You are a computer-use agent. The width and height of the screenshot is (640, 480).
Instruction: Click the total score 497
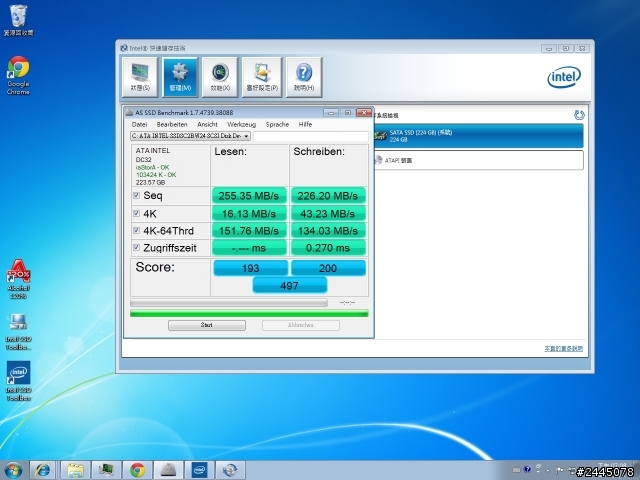pos(289,285)
